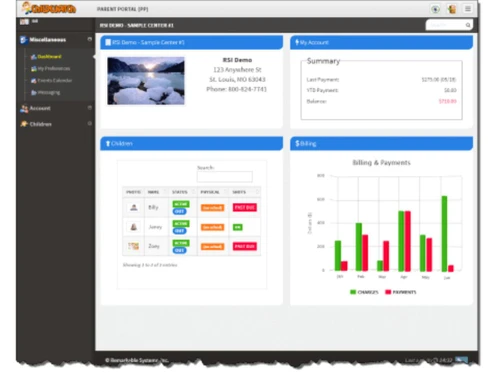
Task: Toggle CHARGES series in chart legend
Action: click(x=364, y=292)
